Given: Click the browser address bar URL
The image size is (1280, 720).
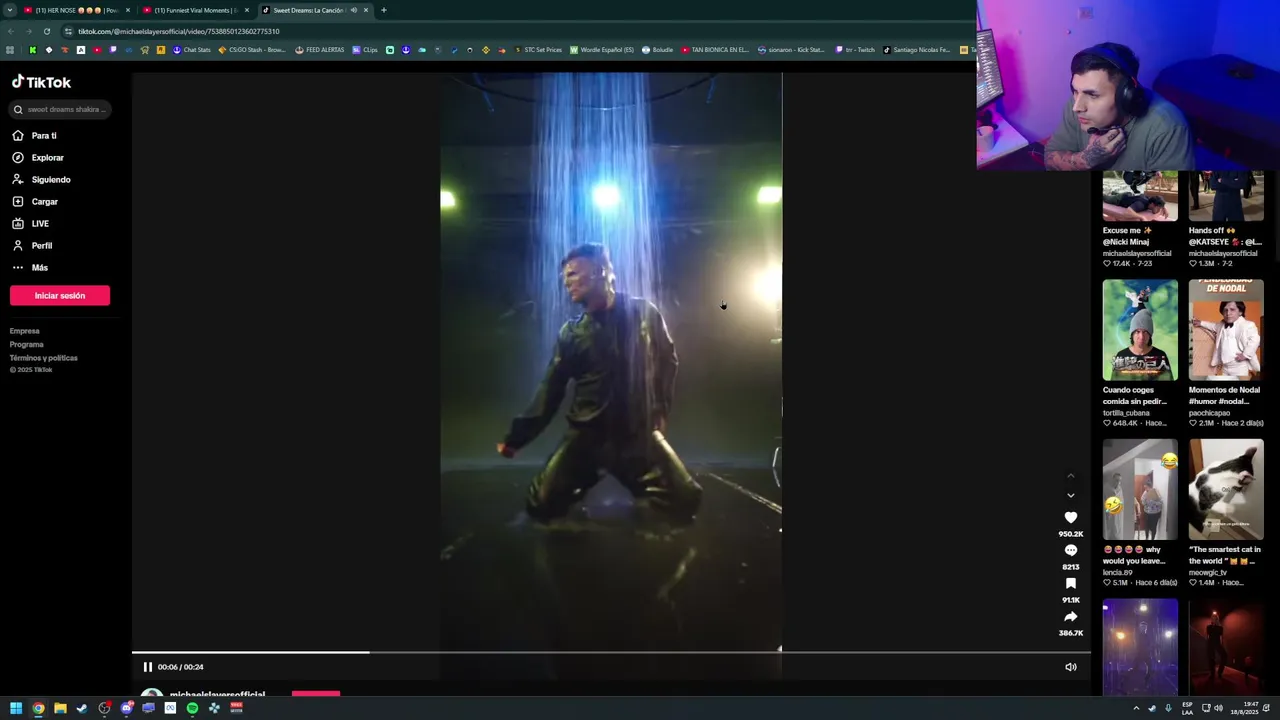Looking at the screenshot, I should (178, 31).
